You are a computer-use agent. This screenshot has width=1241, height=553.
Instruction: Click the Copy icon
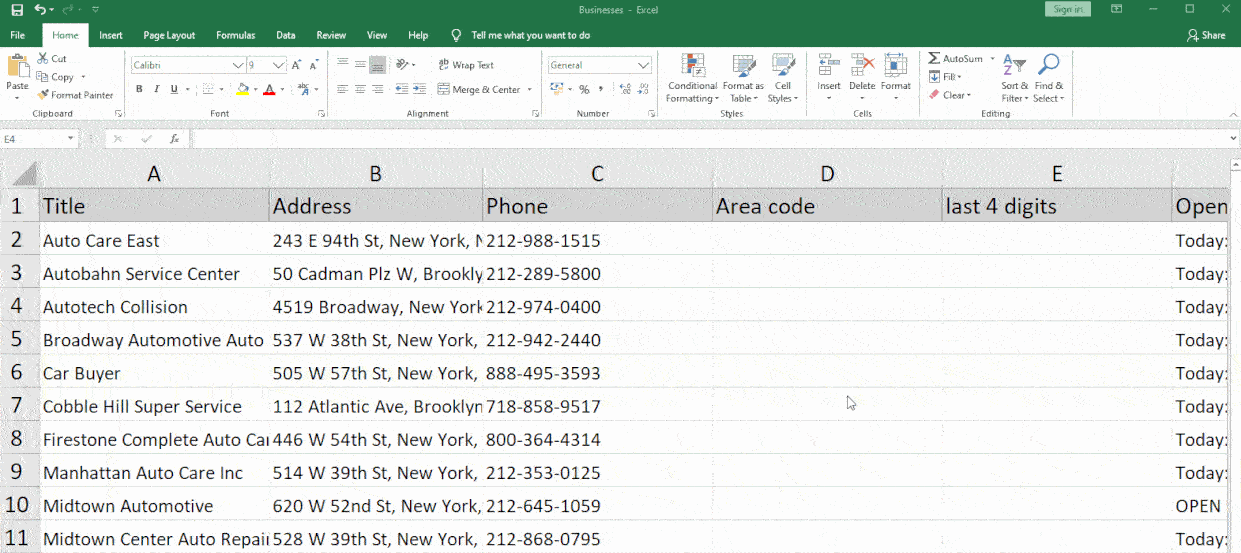pos(43,77)
